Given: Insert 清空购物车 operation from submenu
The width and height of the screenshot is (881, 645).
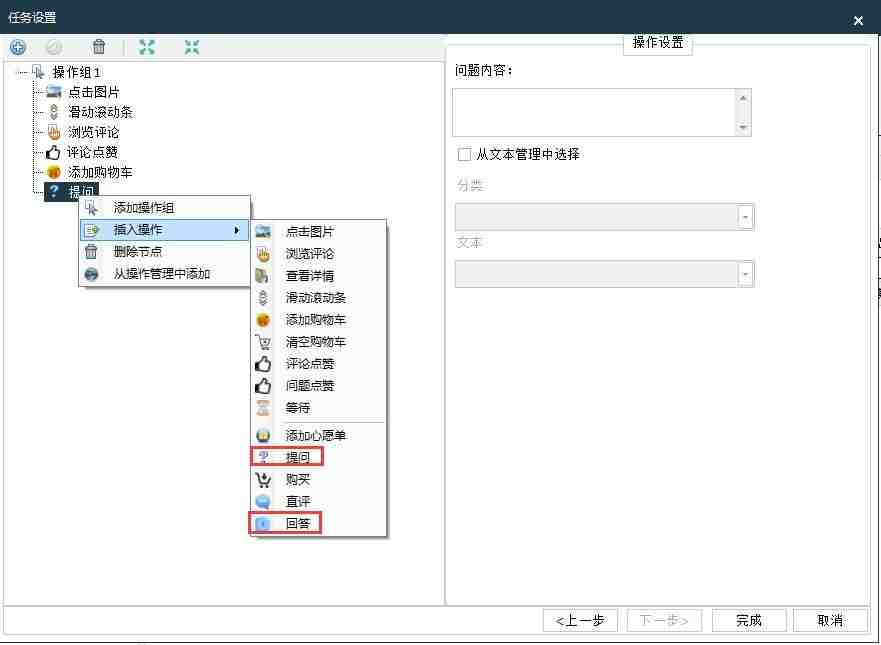Looking at the screenshot, I should click(x=319, y=342).
